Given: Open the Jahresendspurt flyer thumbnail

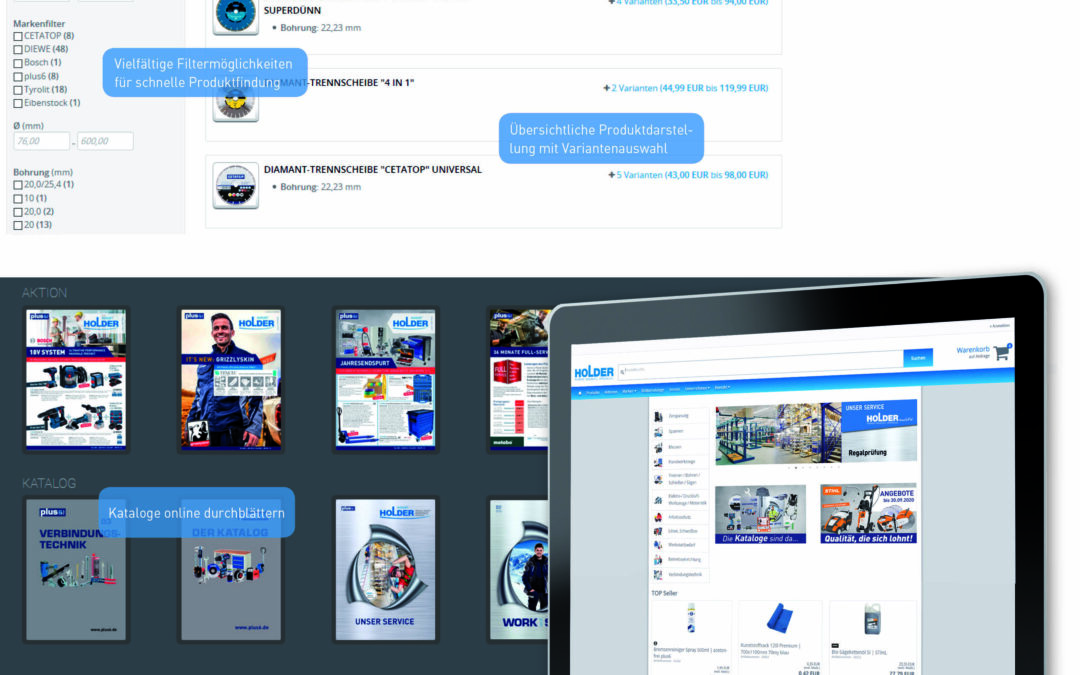Looking at the screenshot, I should coord(385,379).
